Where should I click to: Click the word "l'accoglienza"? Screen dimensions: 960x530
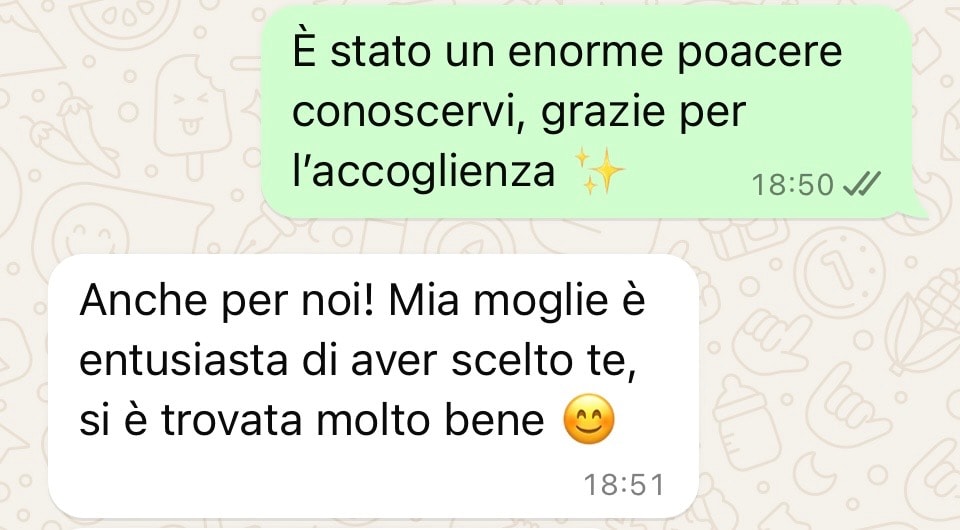[x=424, y=173]
